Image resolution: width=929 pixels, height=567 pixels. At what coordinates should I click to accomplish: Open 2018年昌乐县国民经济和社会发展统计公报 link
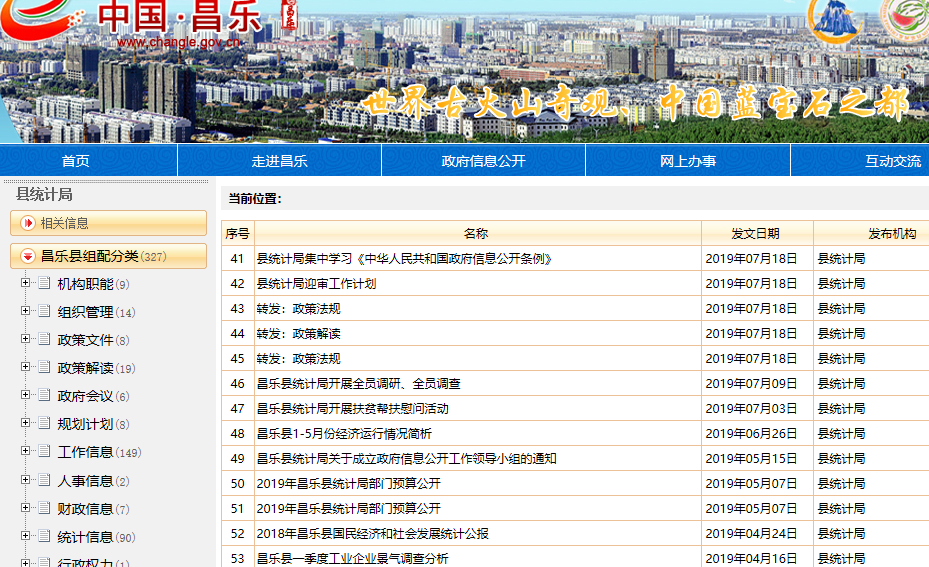[372, 534]
